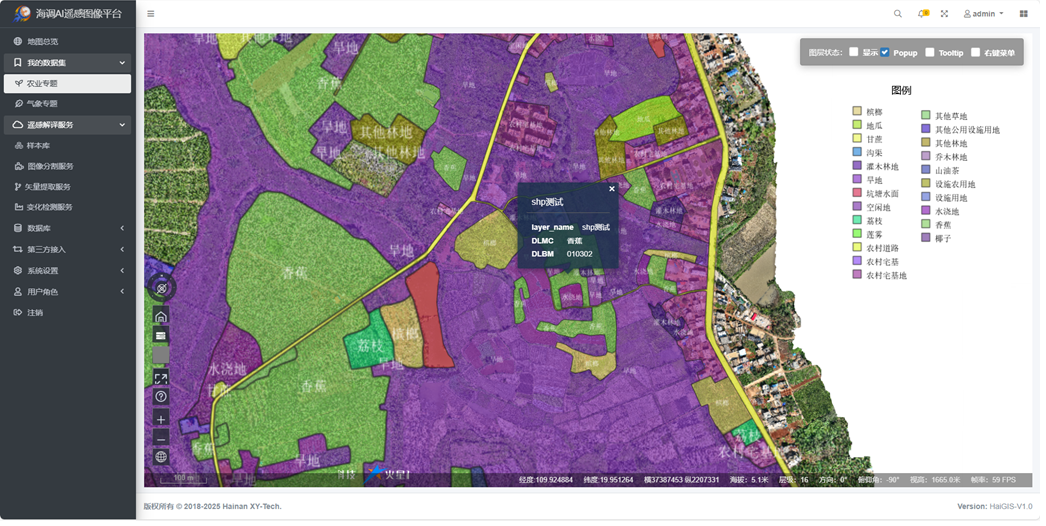Select the 变化检测服务 menu item
This screenshot has width=1046, height=526.
coord(49,208)
